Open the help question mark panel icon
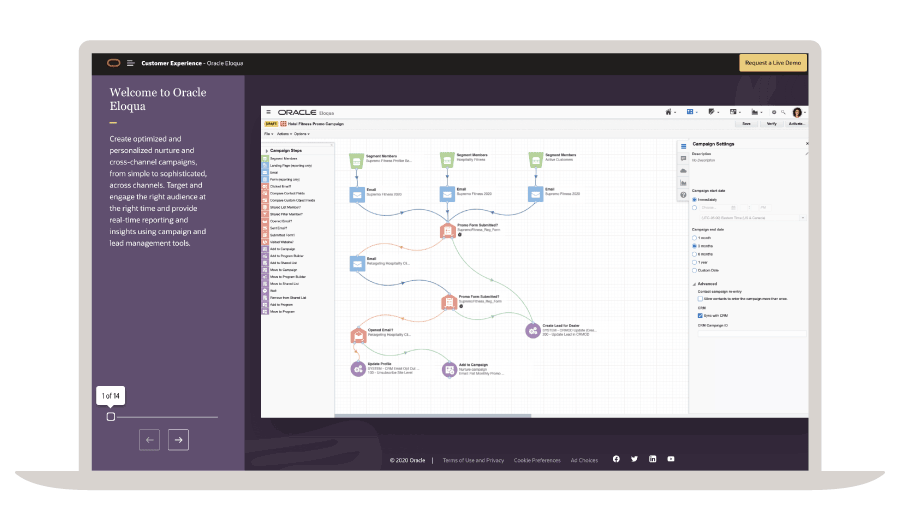 point(683,195)
